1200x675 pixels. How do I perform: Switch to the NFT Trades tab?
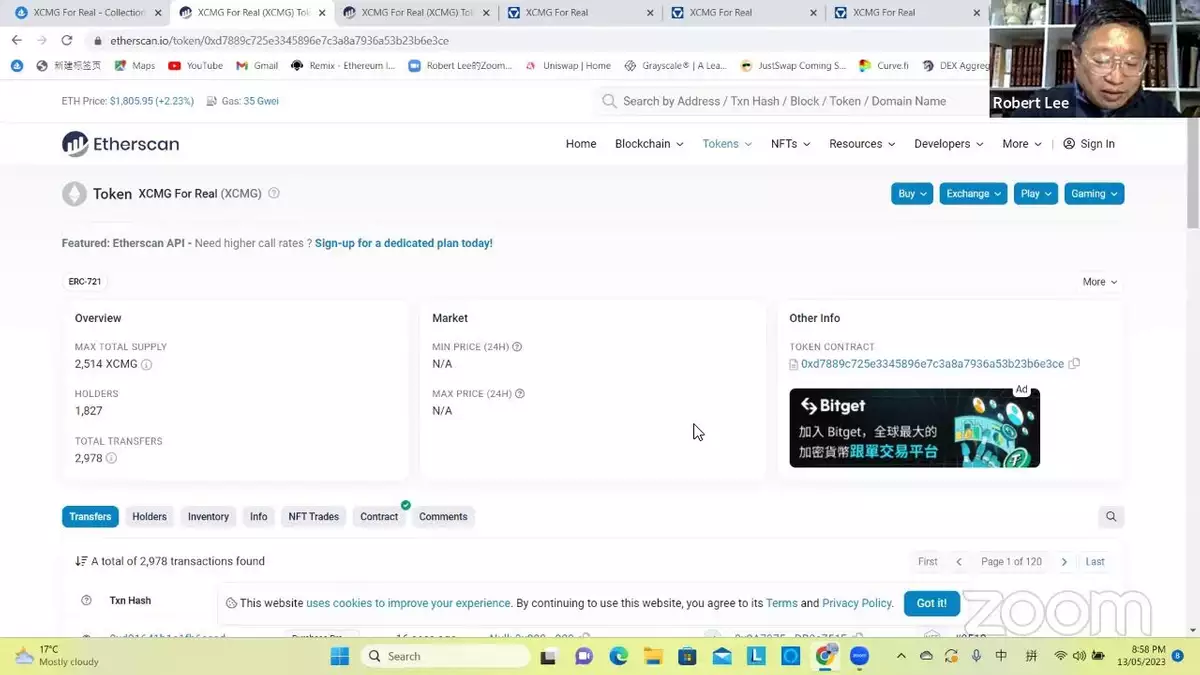click(x=314, y=517)
